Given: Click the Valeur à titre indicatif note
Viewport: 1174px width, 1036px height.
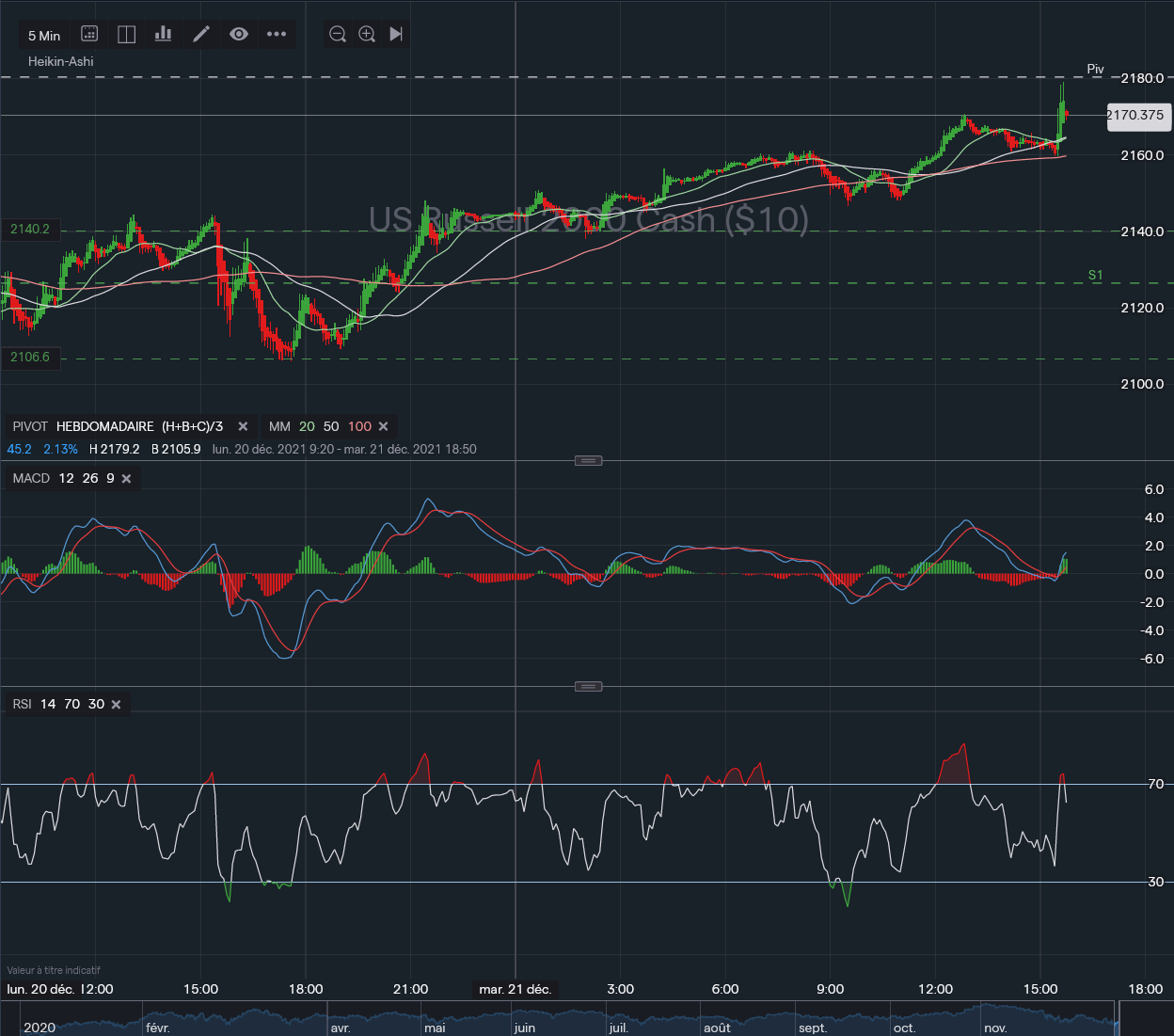Looking at the screenshot, I should pos(54,970).
